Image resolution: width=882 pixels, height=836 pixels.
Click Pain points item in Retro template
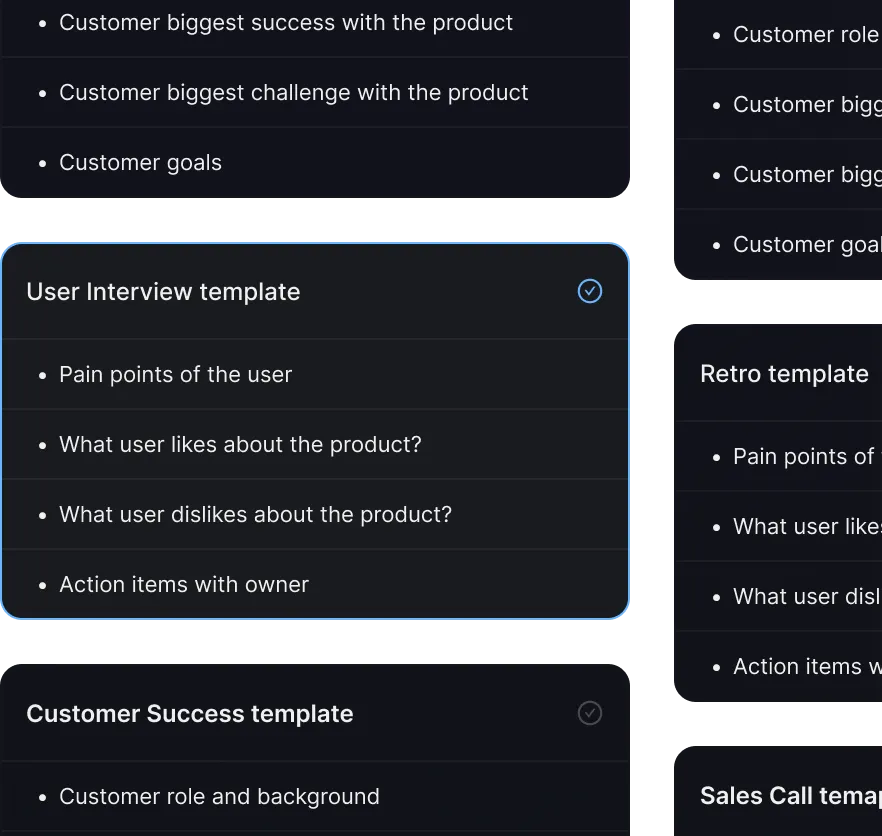click(804, 457)
